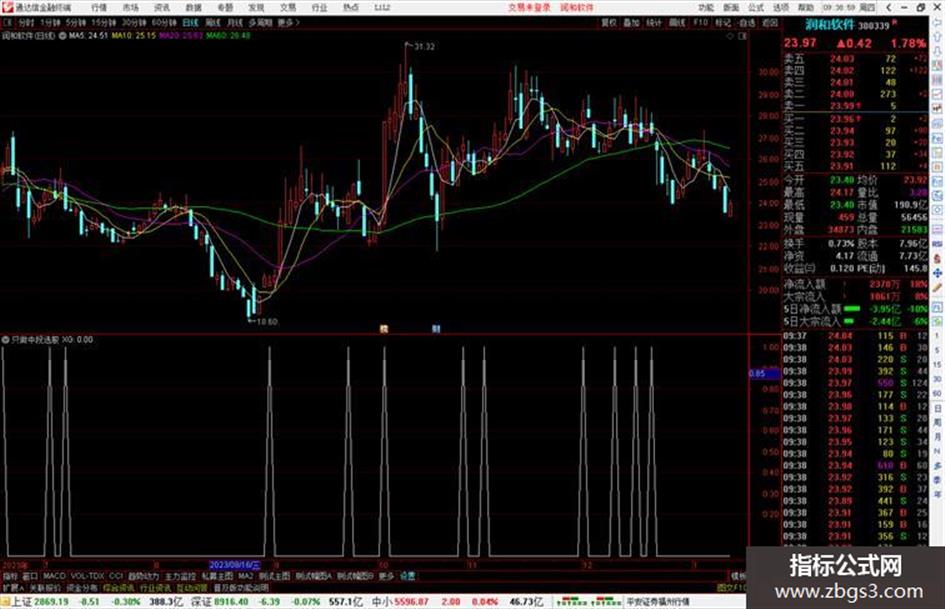Open the 多周期 multi-period view
Viewport: 945px width, 609px height.
[x=260, y=22]
